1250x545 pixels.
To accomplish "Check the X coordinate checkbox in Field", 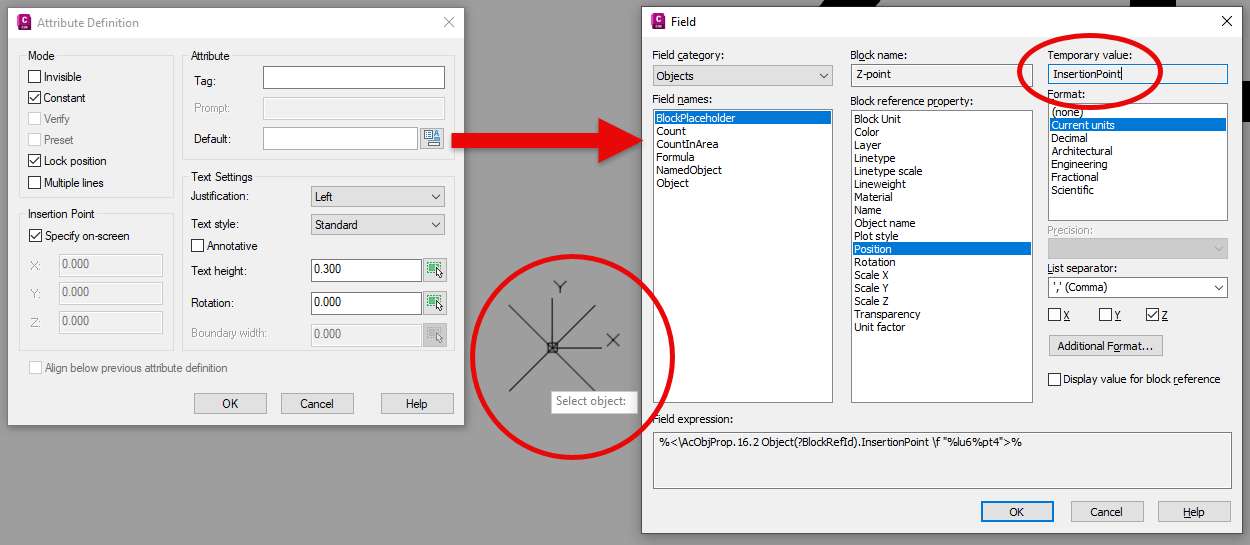I will (1054, 315).
